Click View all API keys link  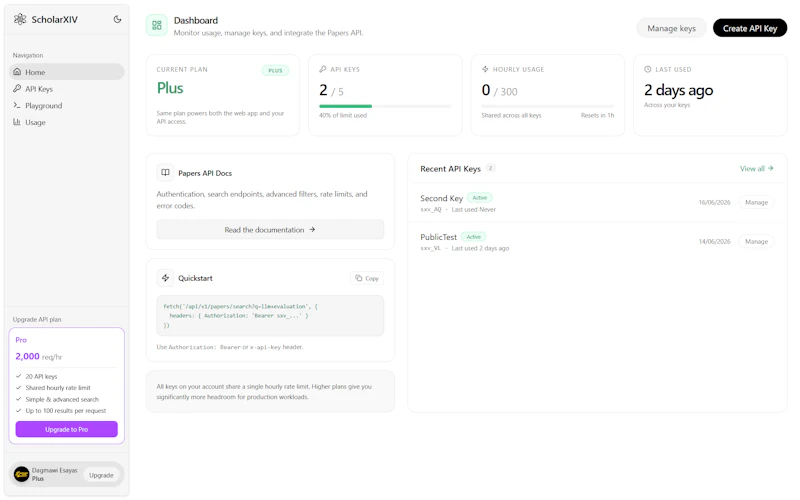(757, 168)
